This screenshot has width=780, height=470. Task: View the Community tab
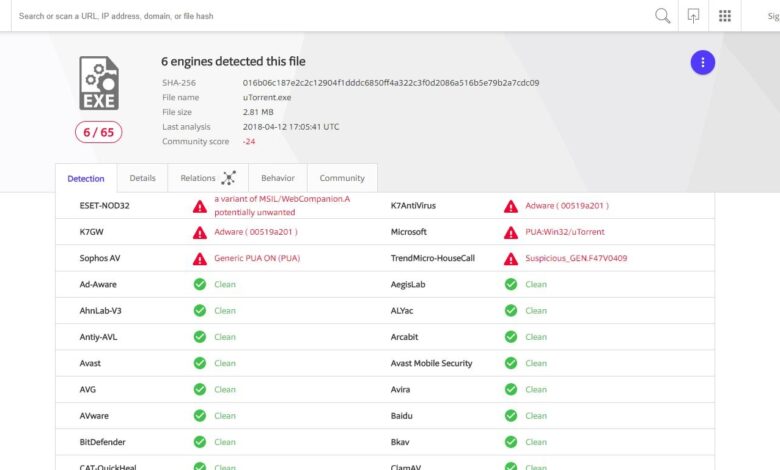342,178
